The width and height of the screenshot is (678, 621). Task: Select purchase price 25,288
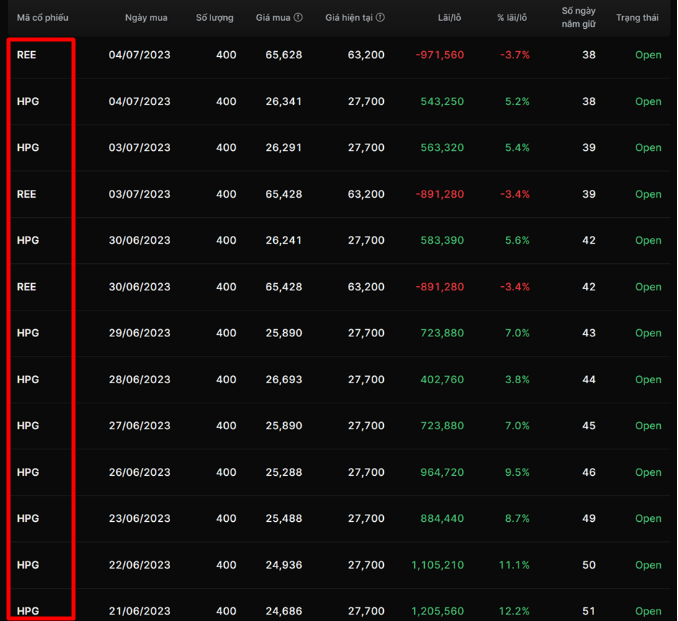tap(284, 472)
